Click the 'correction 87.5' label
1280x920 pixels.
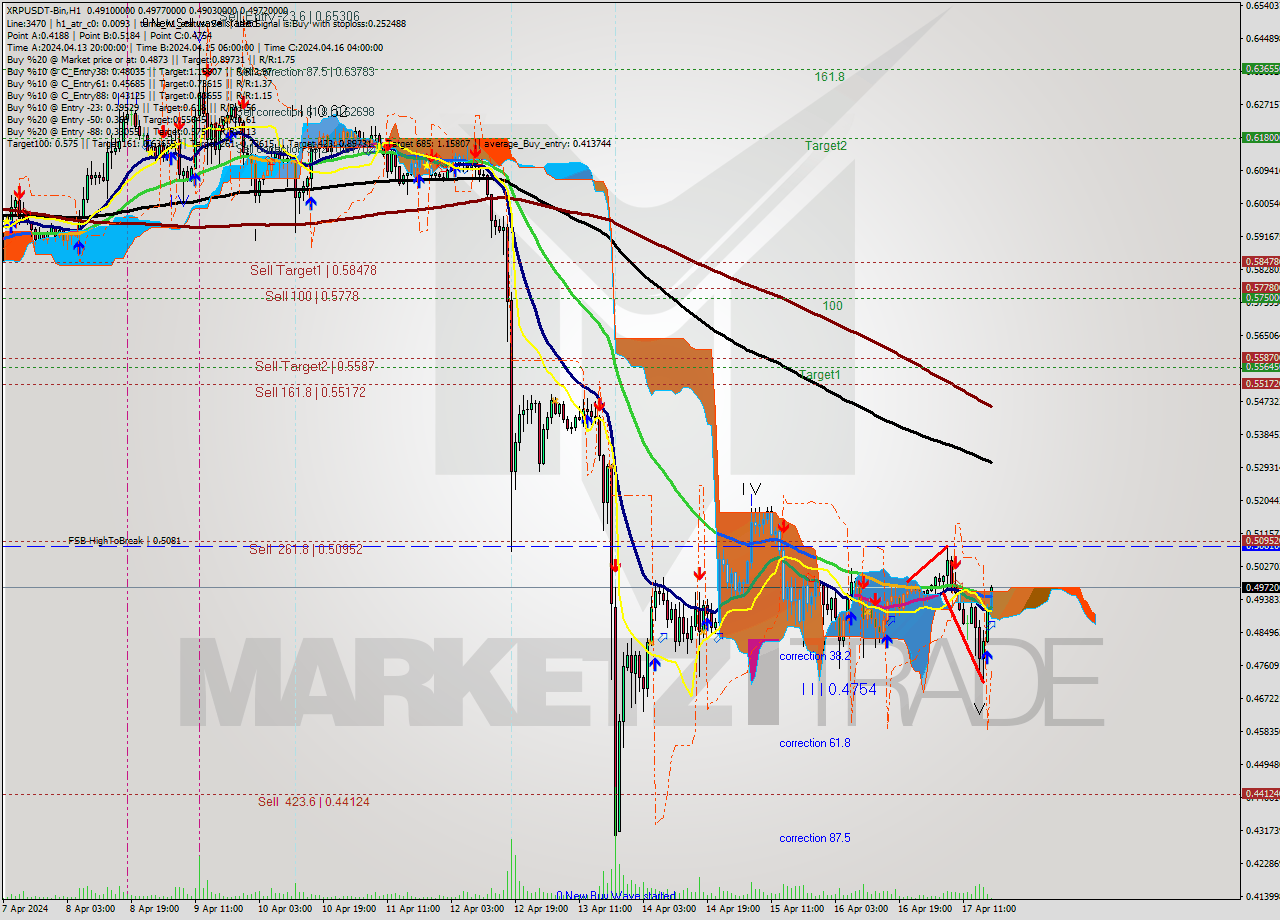click(x=815, y=838)
